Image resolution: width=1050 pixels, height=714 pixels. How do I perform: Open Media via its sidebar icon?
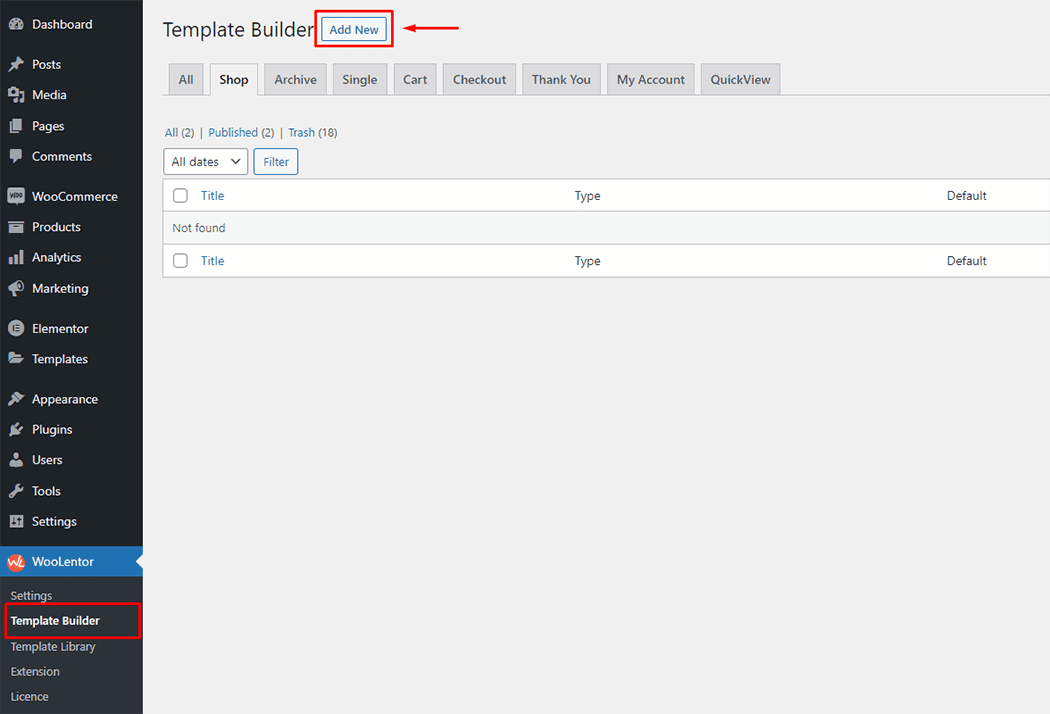(x=16, y=95)
